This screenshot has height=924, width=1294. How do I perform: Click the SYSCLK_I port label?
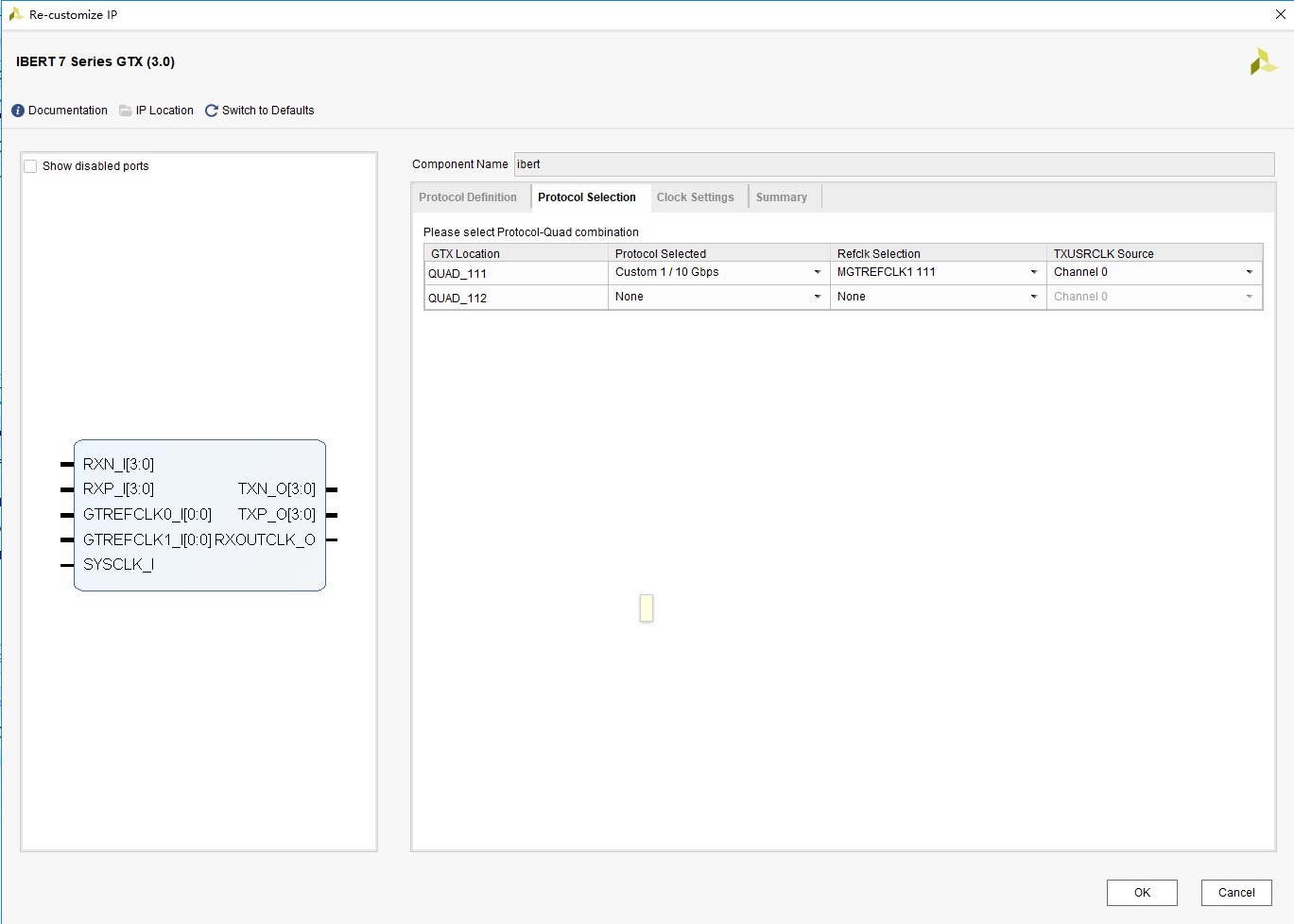[x=118, y=564]
